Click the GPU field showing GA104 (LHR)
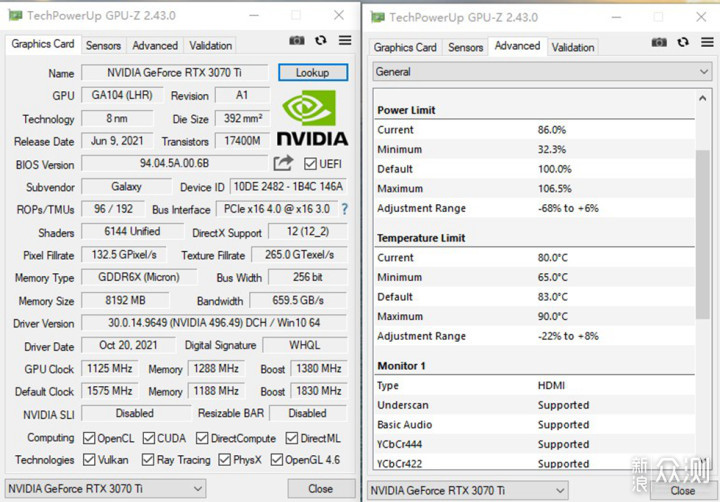Viewport: 720px width, 502px height. 122,95
